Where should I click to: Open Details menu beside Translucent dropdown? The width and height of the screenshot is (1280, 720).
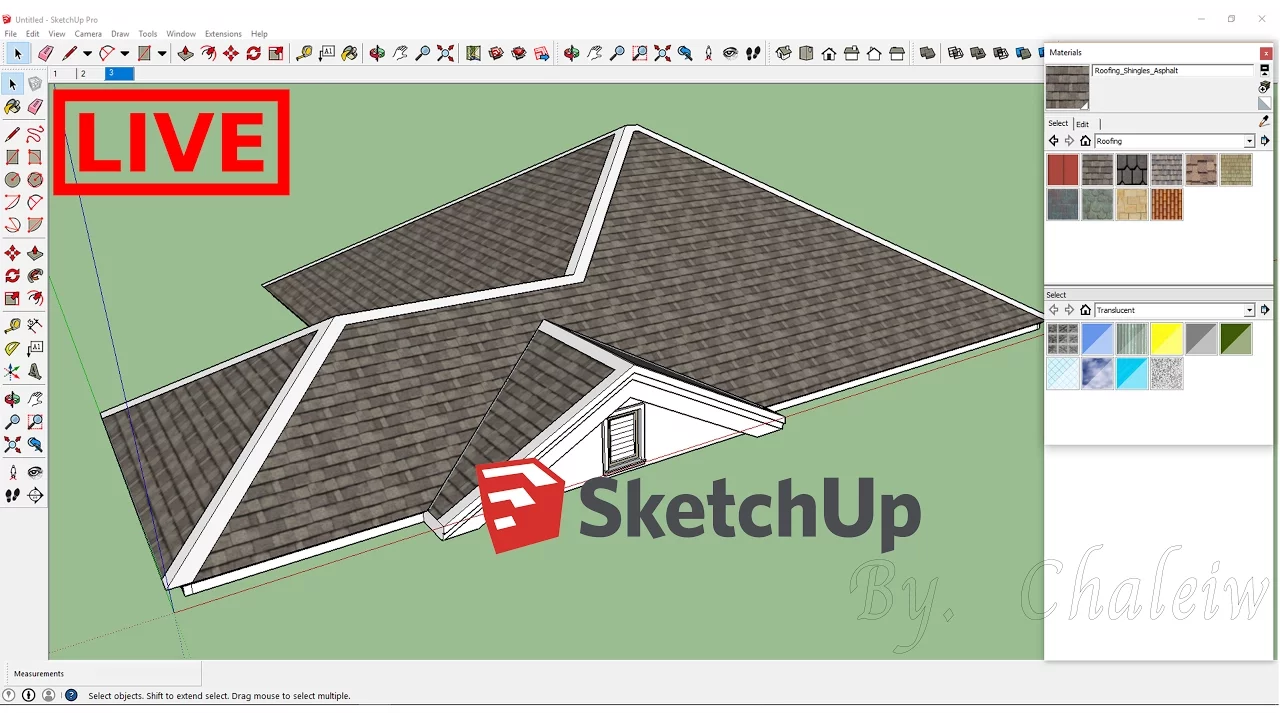click(1265, 310)
